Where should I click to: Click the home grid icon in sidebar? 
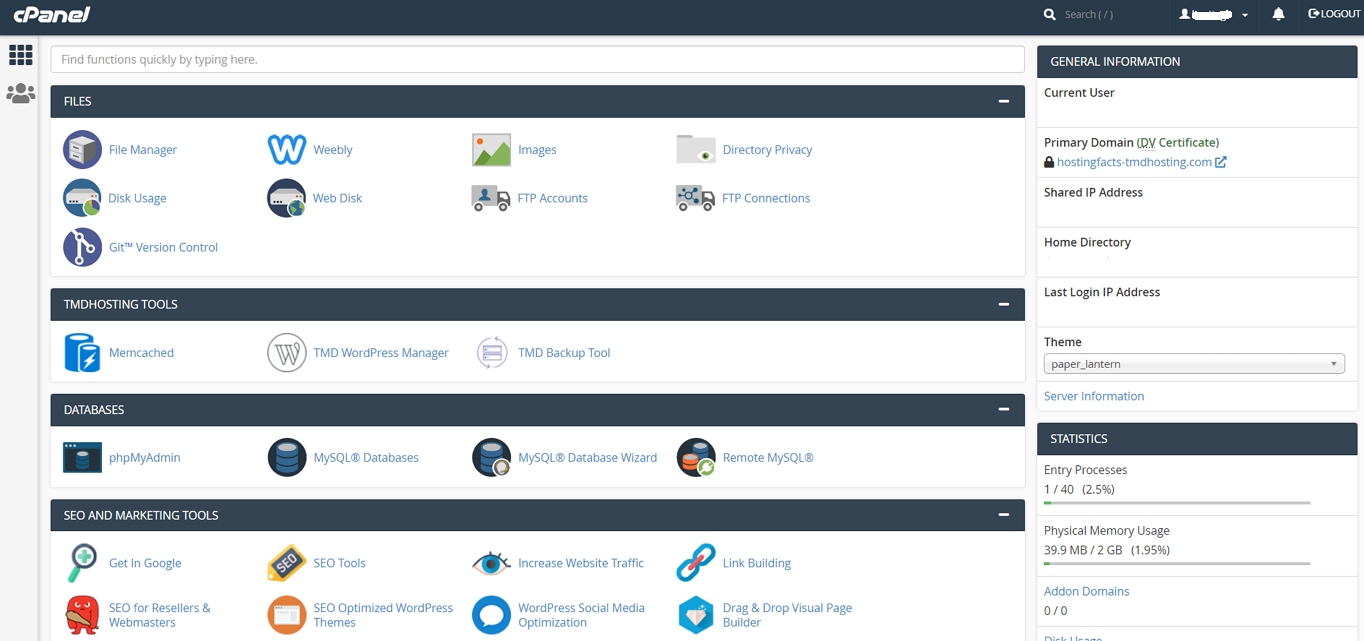coord(20,54)
